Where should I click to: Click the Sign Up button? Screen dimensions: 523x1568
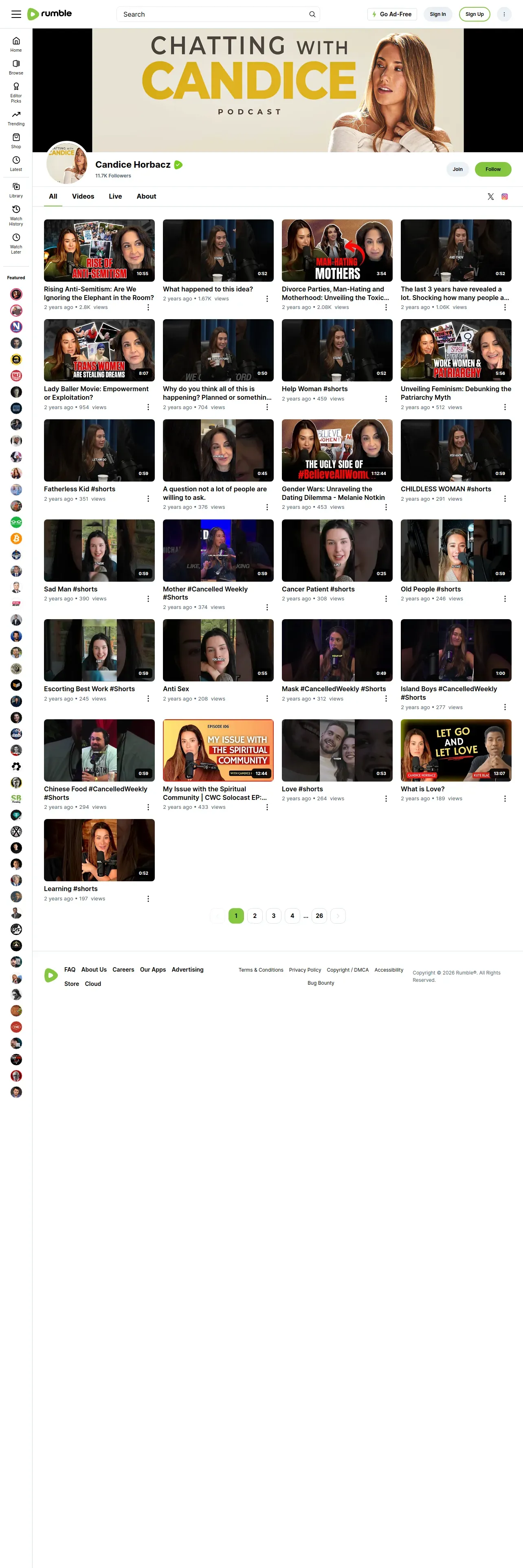[474, 14]
